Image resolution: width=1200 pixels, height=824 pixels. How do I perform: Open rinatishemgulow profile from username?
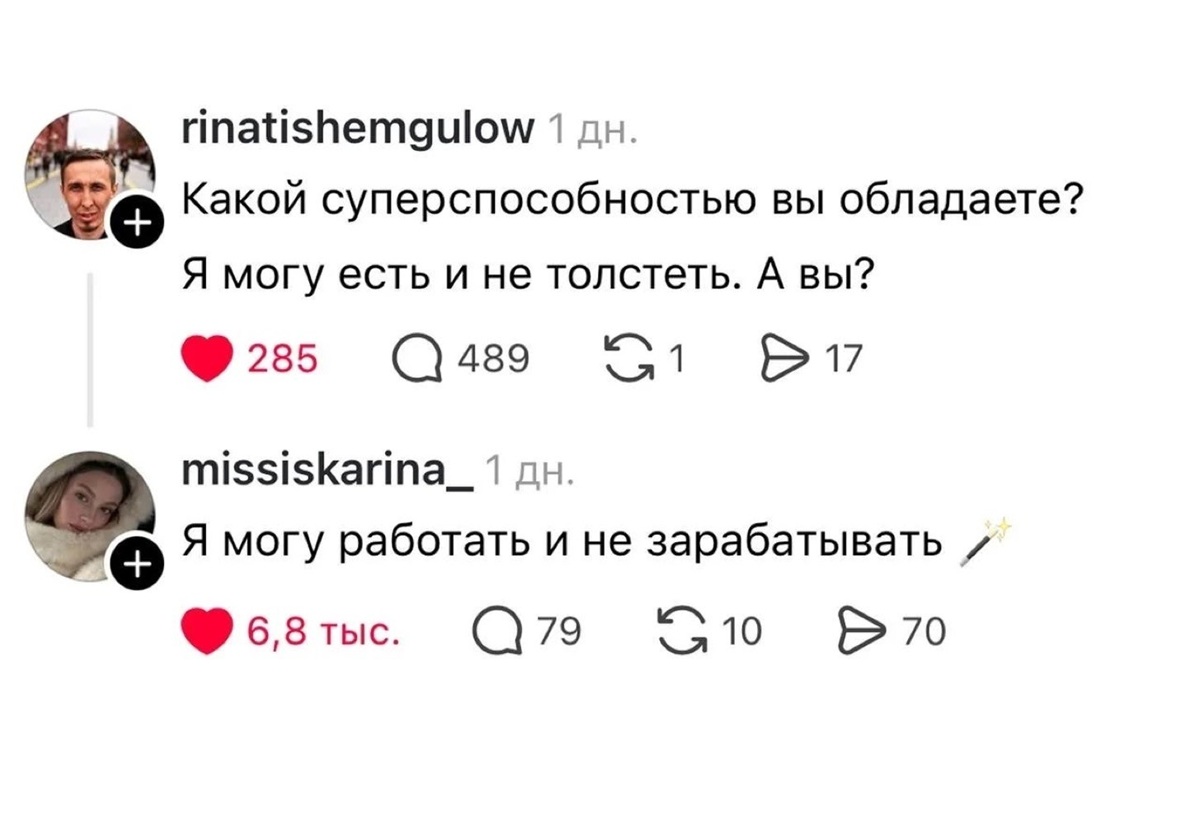point(360,127)
